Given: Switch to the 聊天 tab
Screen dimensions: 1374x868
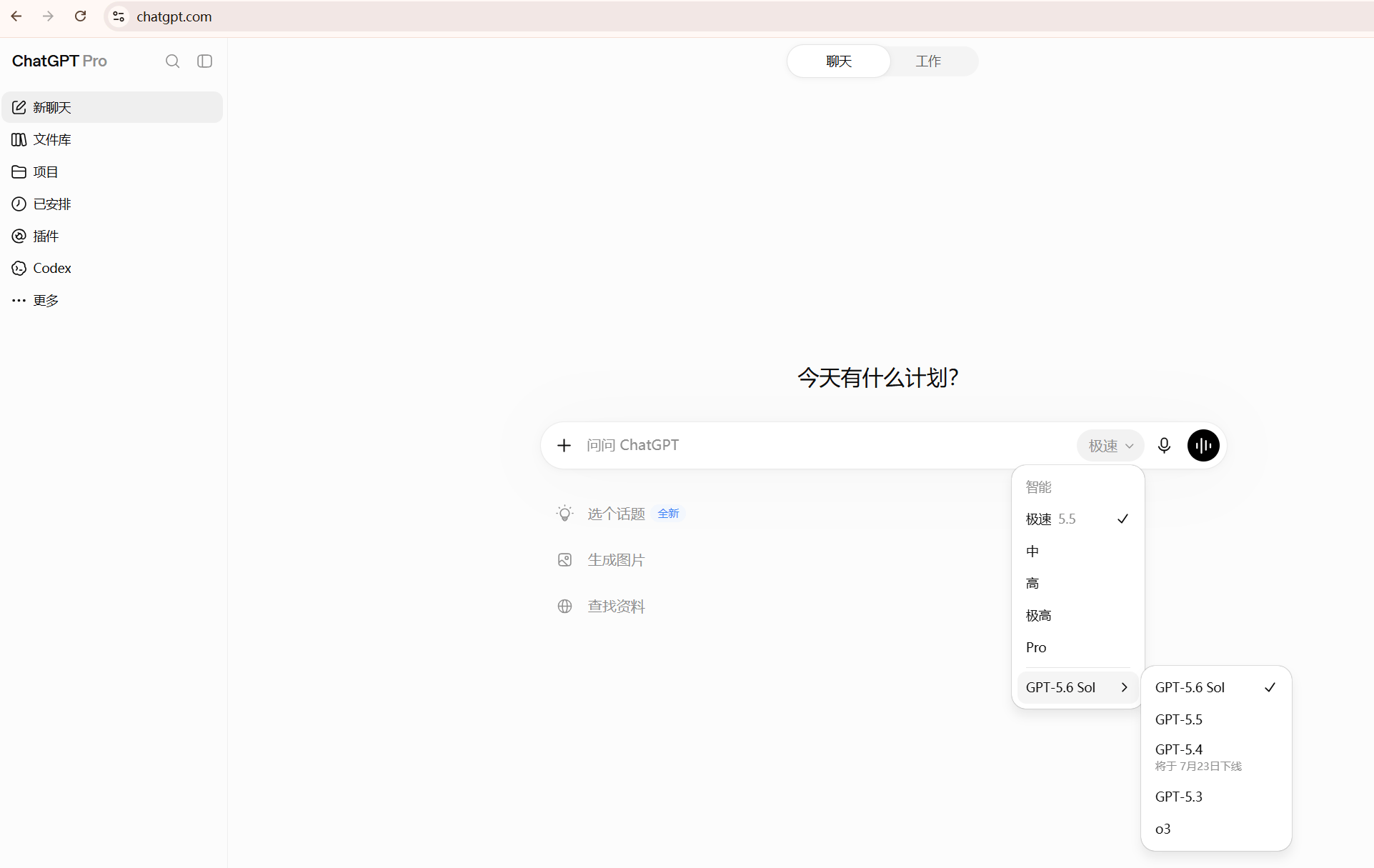Looking at the screenshot, I should click(x=839, y=61).
